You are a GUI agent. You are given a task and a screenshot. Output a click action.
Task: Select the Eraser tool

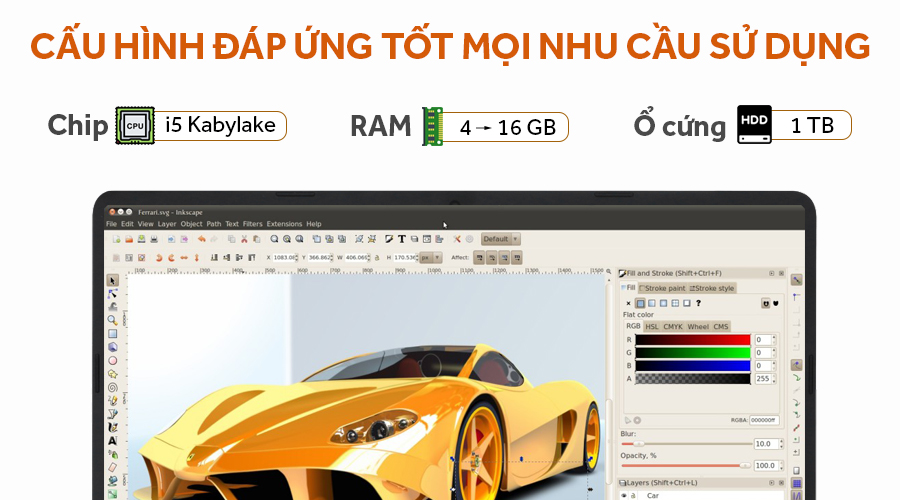(x=112, y=467)
